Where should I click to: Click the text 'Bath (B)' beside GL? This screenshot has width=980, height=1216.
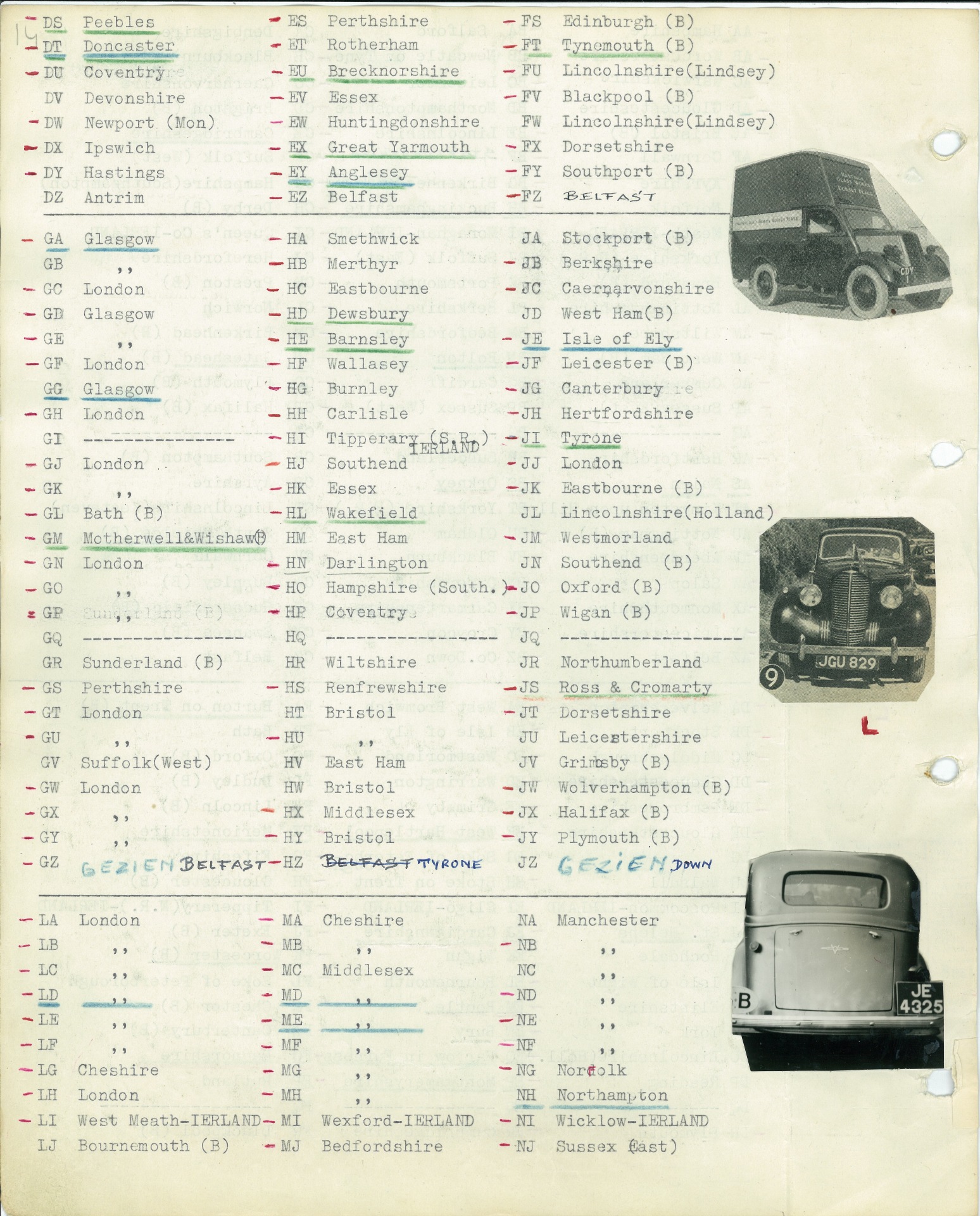[123, 514]
